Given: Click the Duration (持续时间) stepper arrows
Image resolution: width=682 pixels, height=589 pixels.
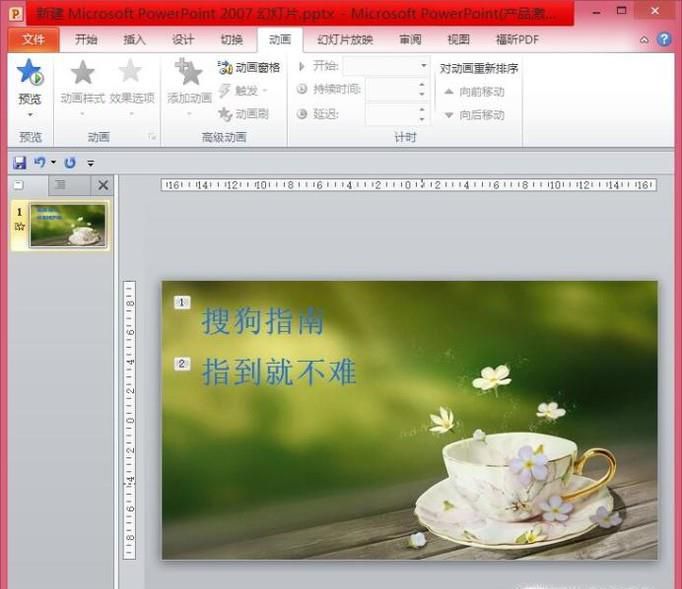Looking at the screenshot, I should 421,89.
